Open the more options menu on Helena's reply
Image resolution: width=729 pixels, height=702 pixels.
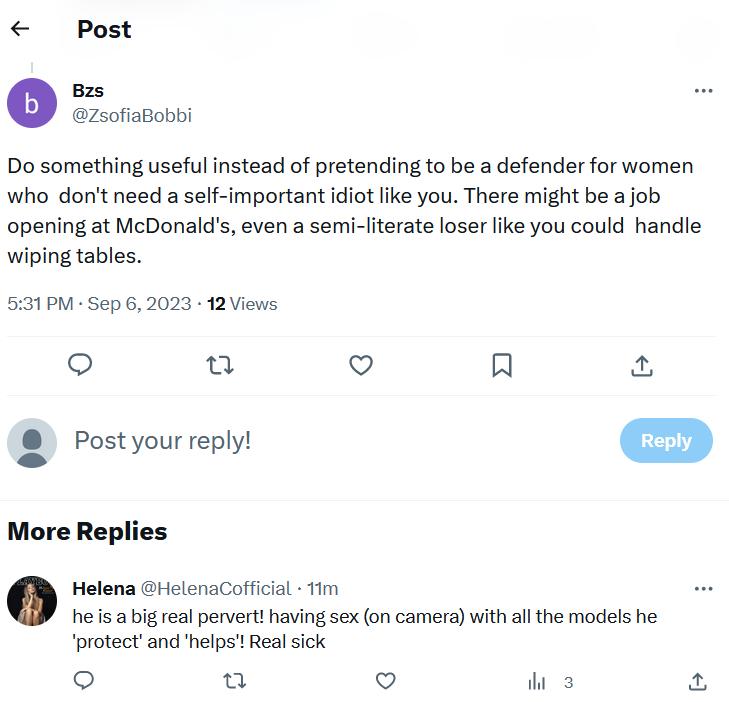pos(703,588)
